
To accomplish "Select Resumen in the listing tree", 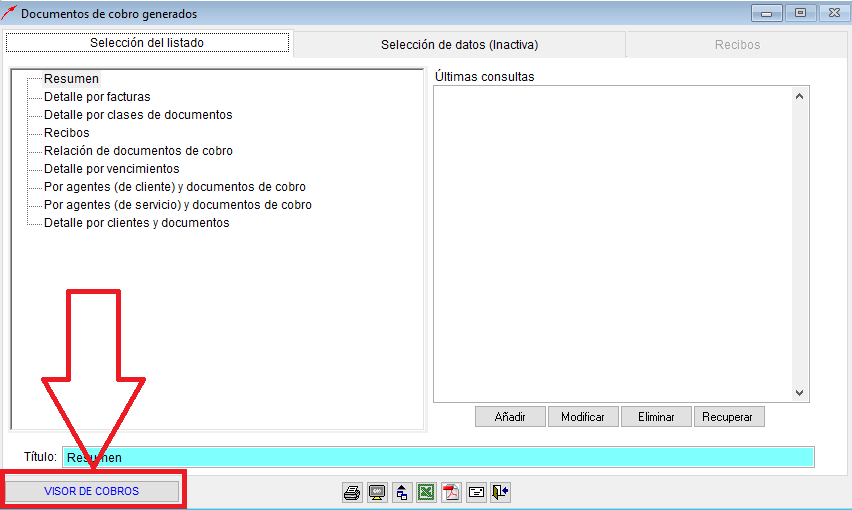I will [71, 79].
